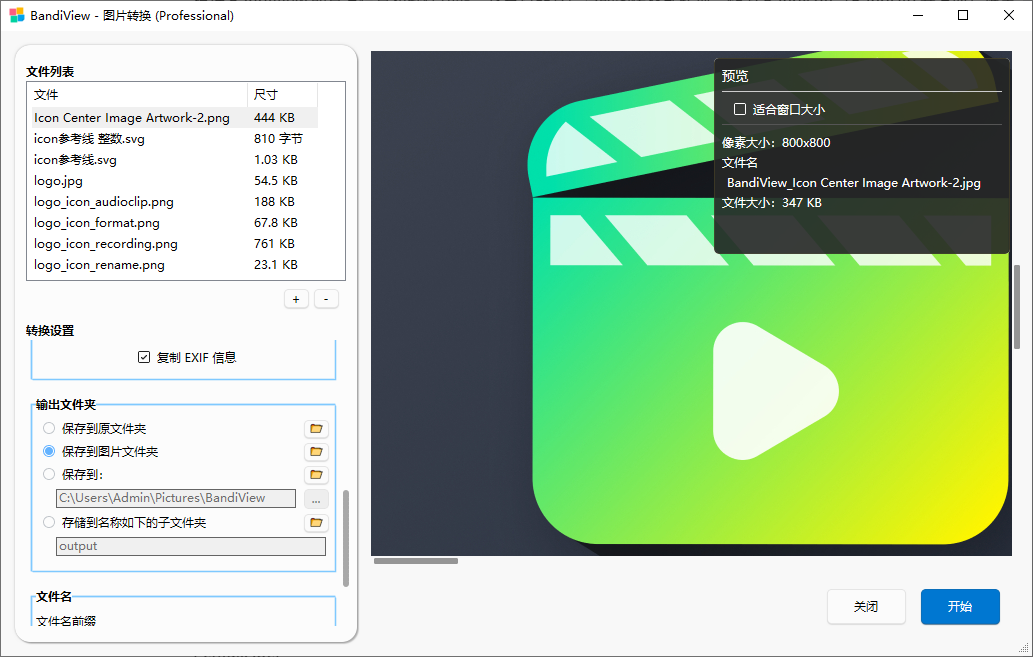1033x657 pixels.
Task: Click folder icon beside 保存到原文件夹
Action: point(316,429)
